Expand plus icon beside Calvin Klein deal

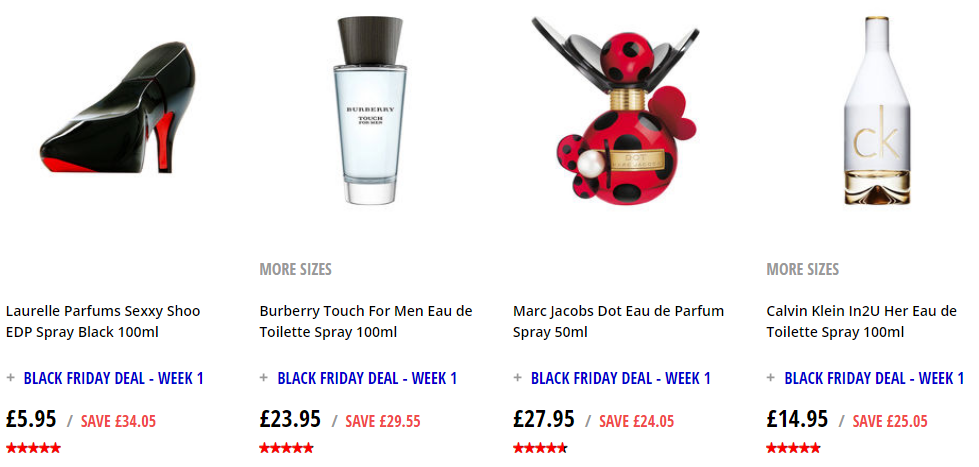[771, 378]
